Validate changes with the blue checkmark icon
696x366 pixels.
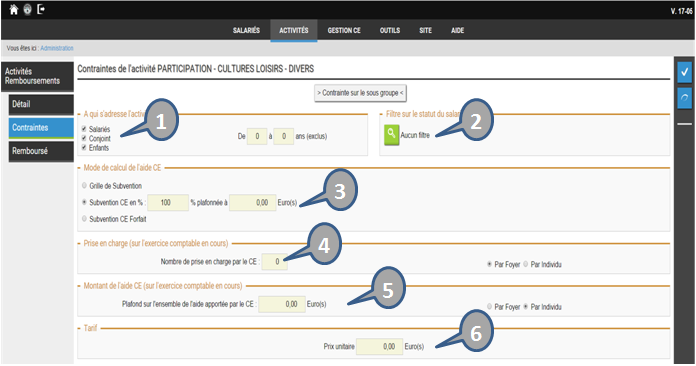tap(685, 72)
